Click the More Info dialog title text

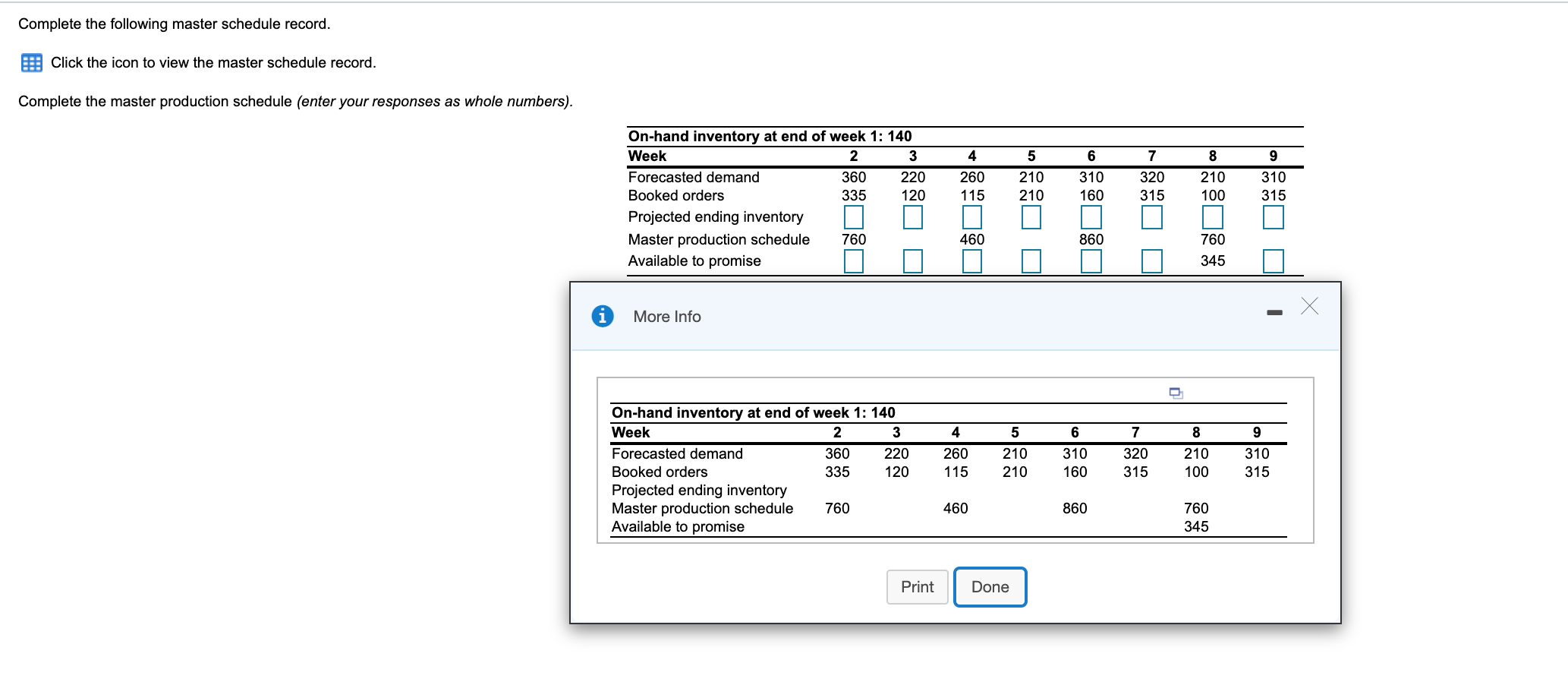tap(667, 317)
